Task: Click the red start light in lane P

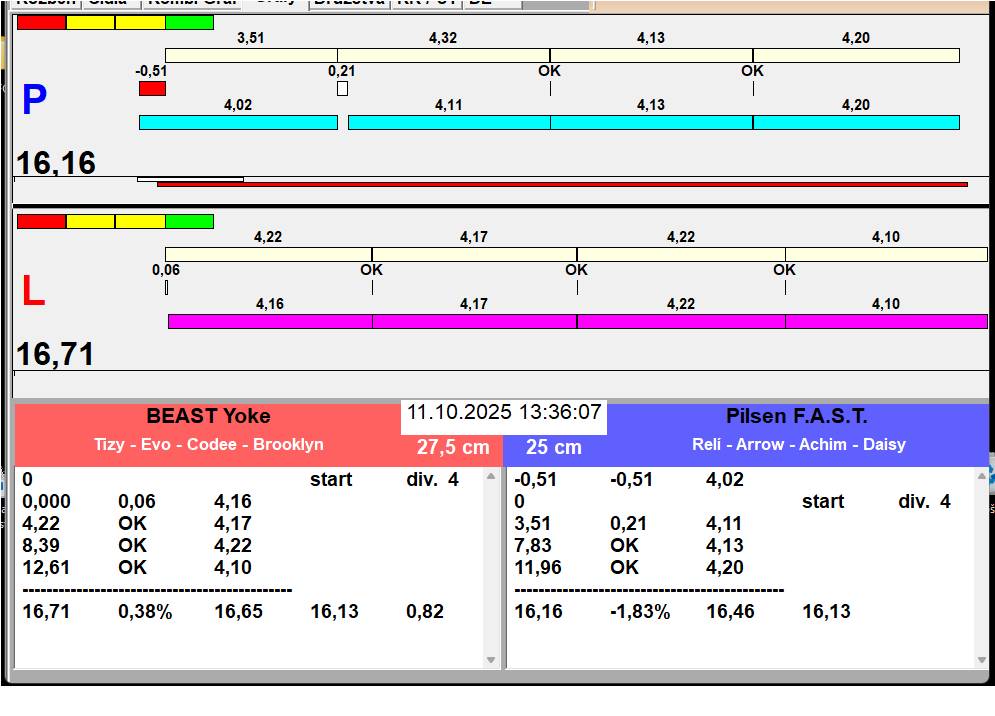Action: tap(41, 22)
